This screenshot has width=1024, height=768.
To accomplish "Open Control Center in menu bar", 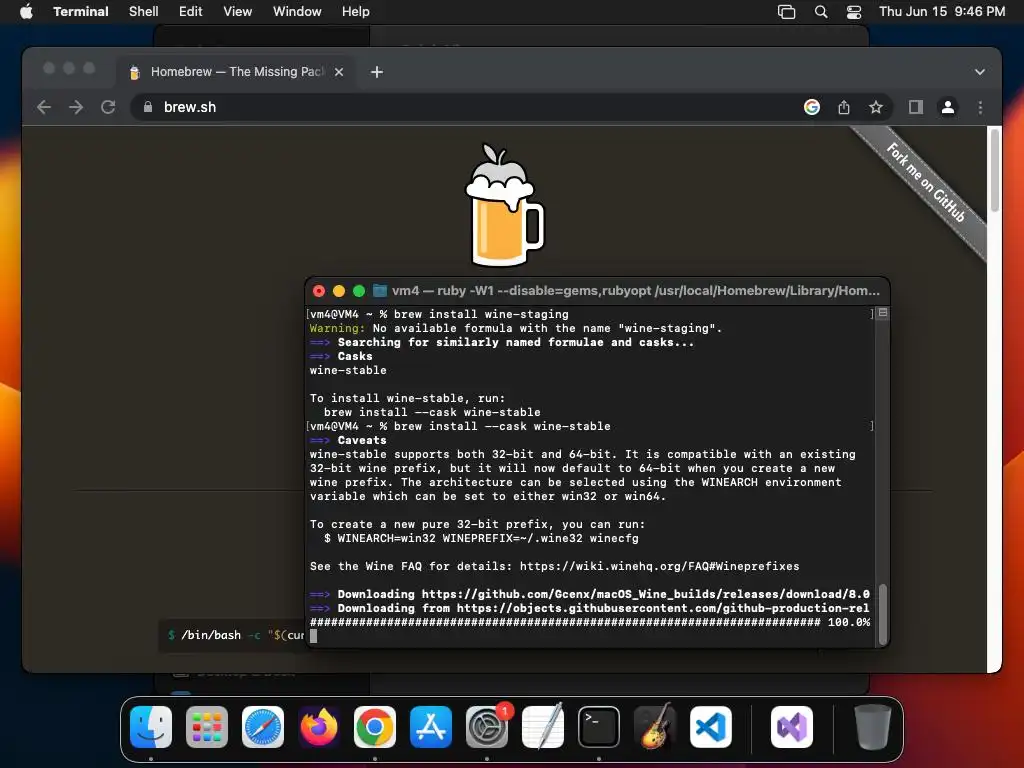I will 854,12.
